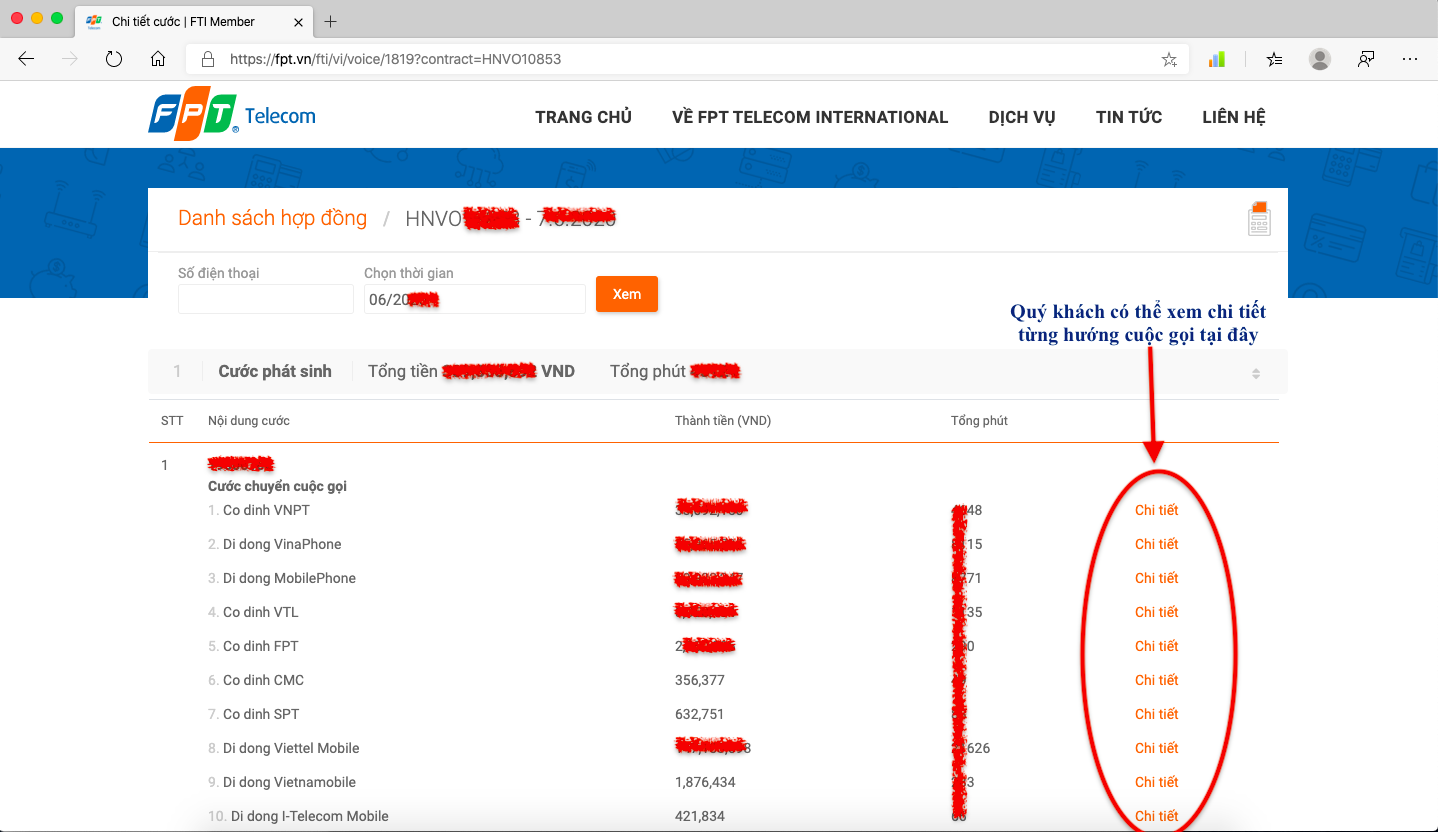Open TIN TỨC menu item
Screen dimensions: 1438x832
tap(1129, 117)
